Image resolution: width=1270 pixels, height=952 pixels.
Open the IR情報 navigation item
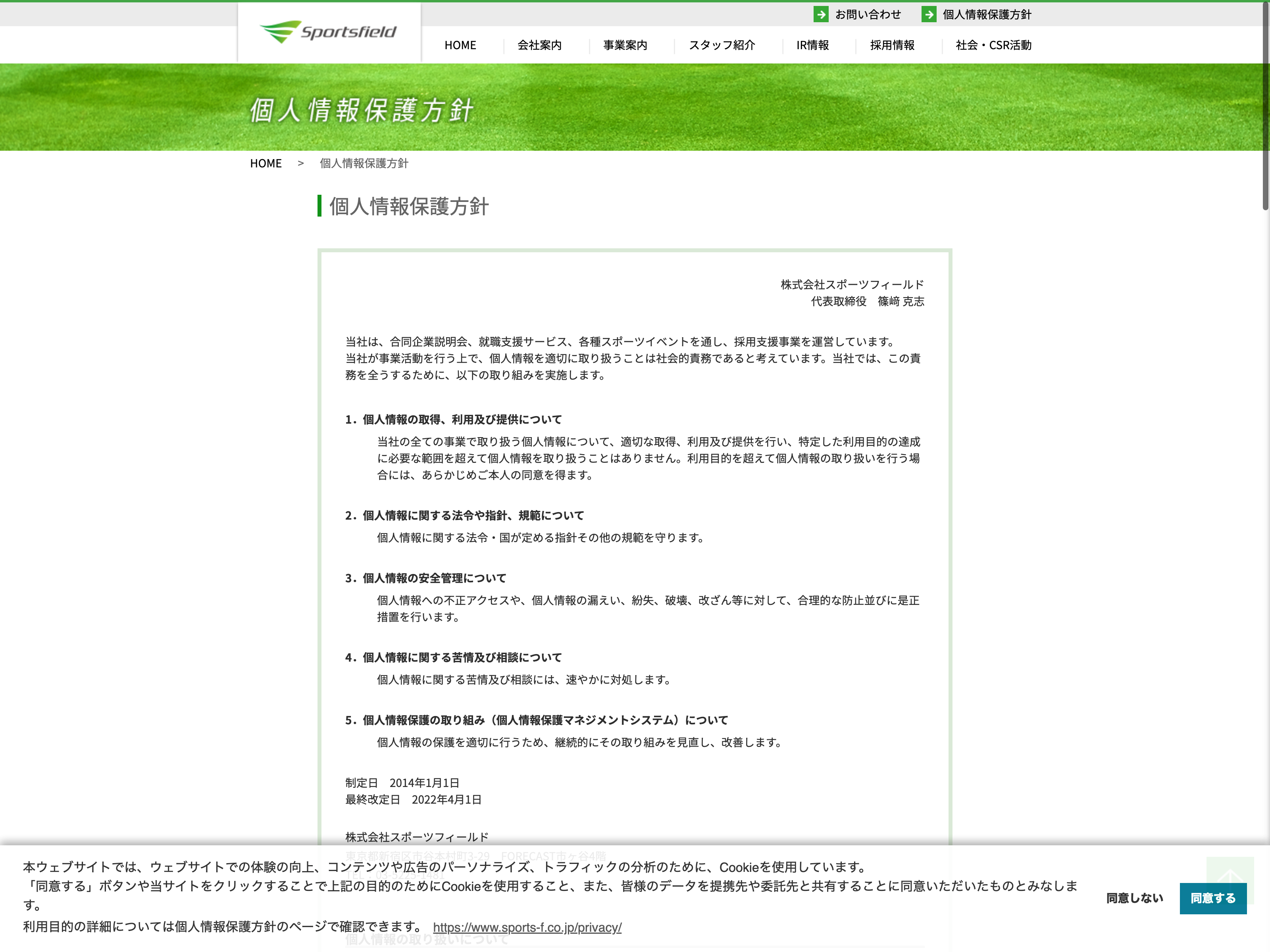[812, 45]
